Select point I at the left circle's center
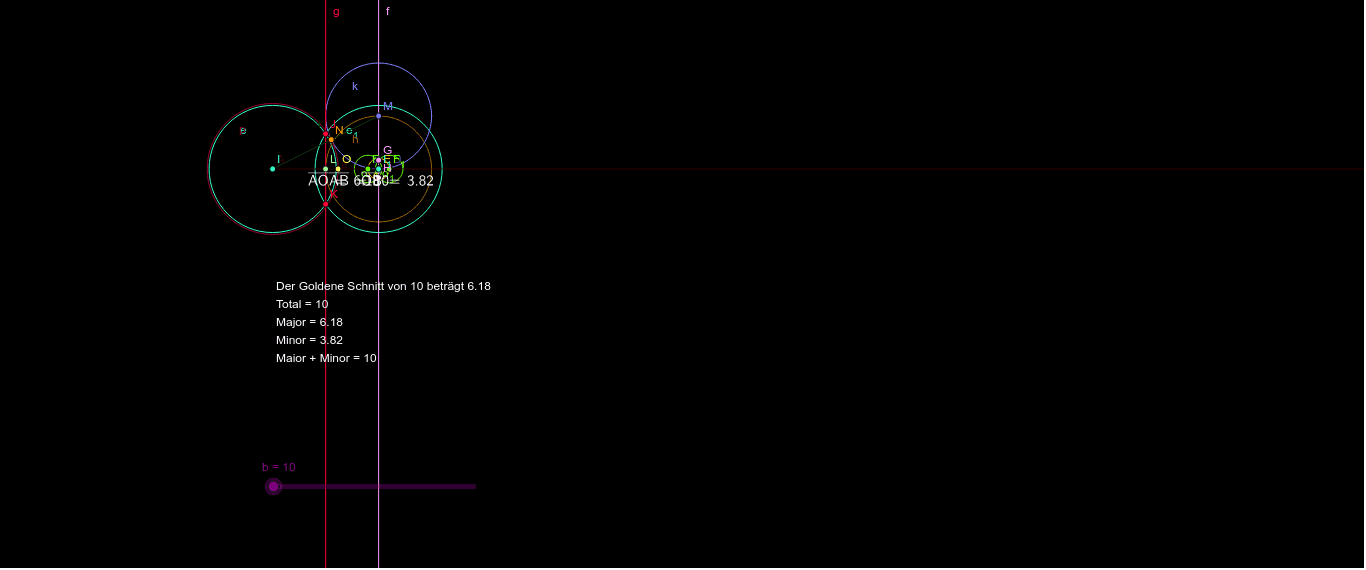 coord(272,169)
